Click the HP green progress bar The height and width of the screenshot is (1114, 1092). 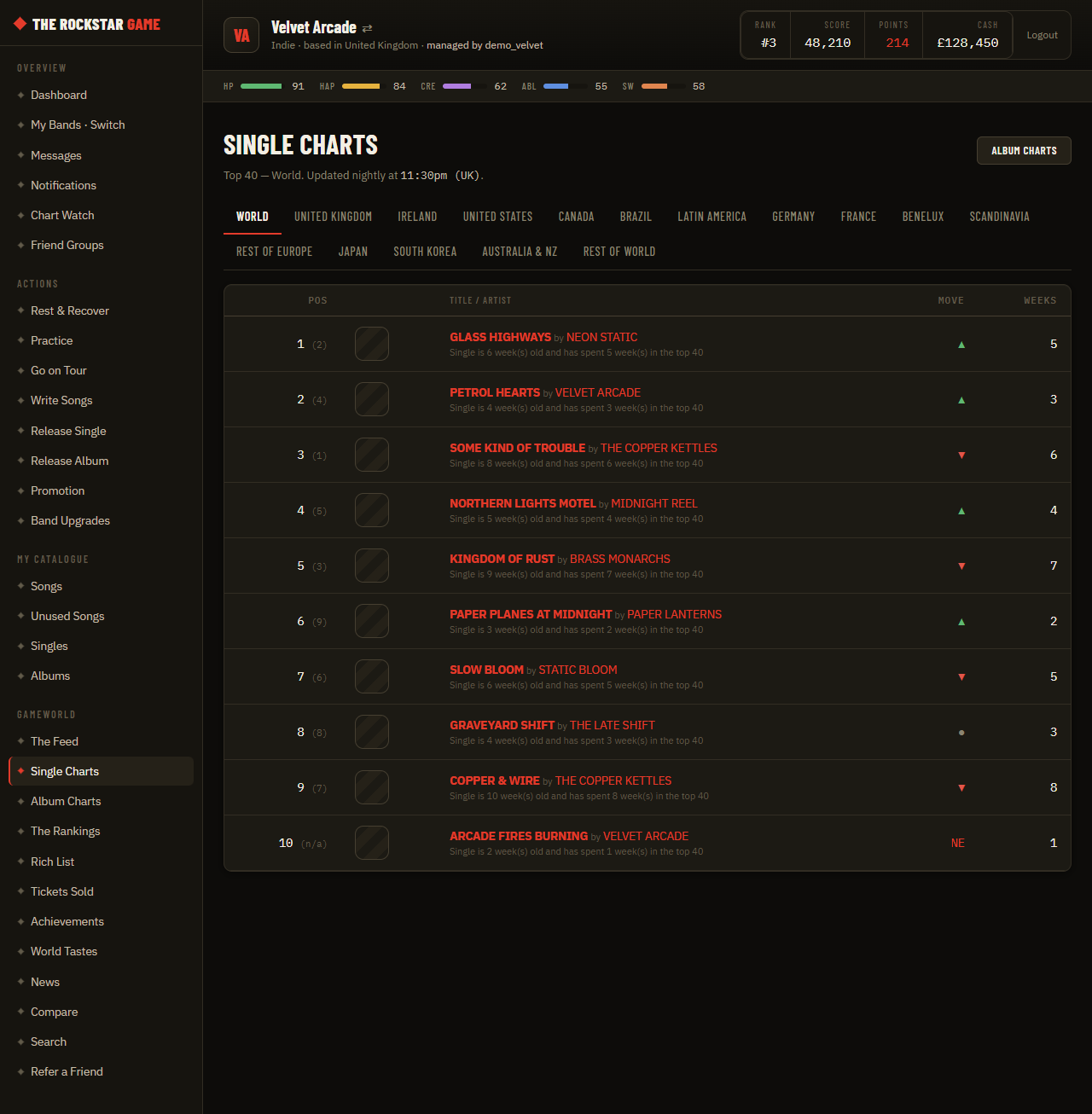[261, 86]
